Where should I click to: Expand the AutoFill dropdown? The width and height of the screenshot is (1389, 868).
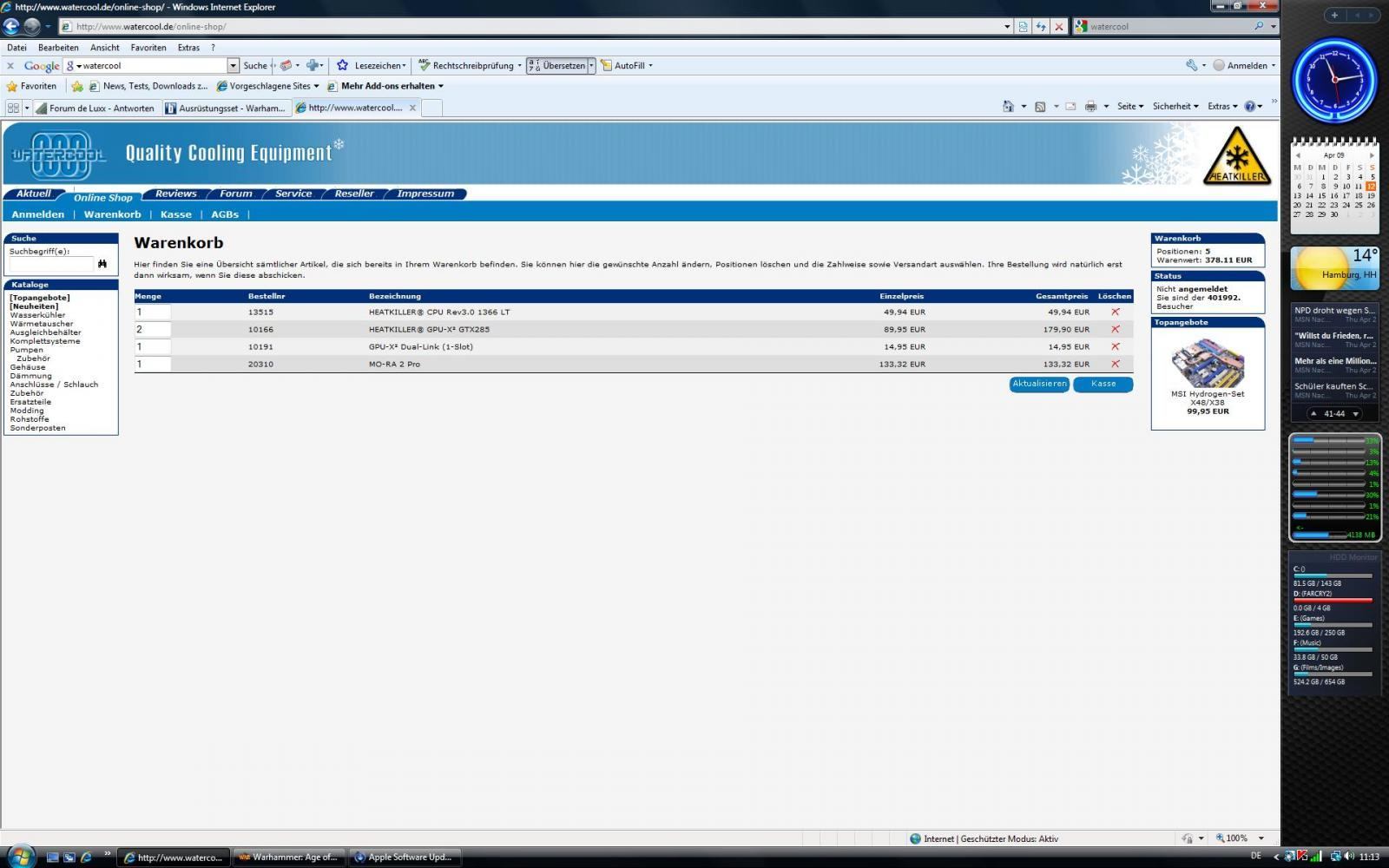pos(650,65)
